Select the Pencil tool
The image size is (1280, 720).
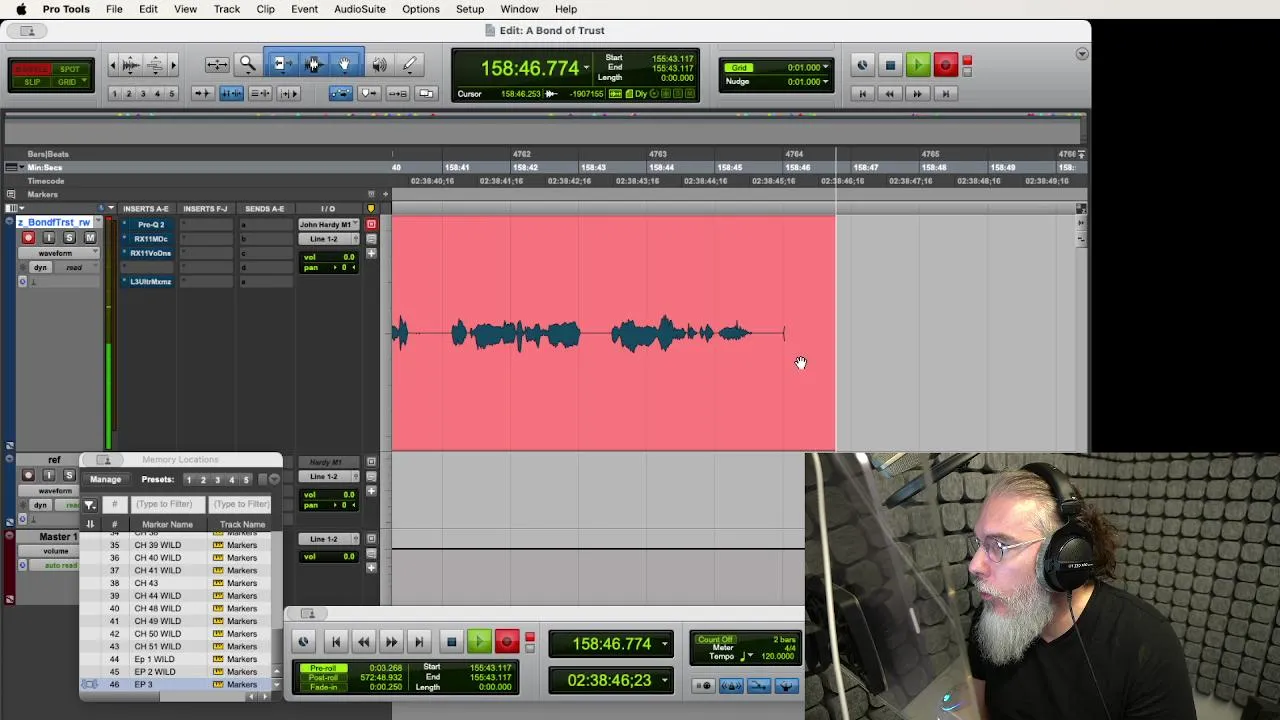410,65
